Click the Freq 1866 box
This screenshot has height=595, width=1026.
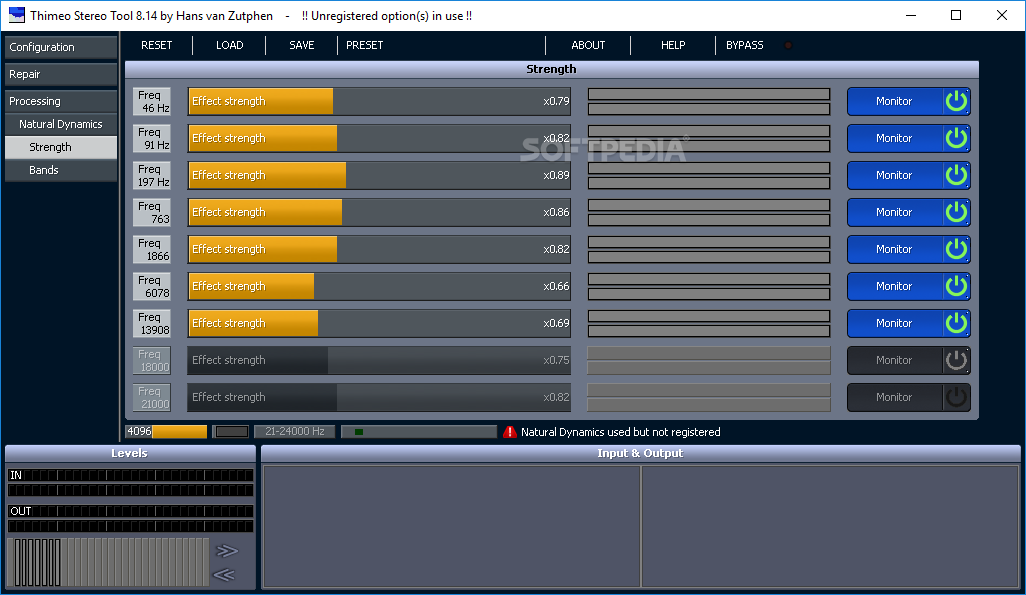[x=152, y=249]
